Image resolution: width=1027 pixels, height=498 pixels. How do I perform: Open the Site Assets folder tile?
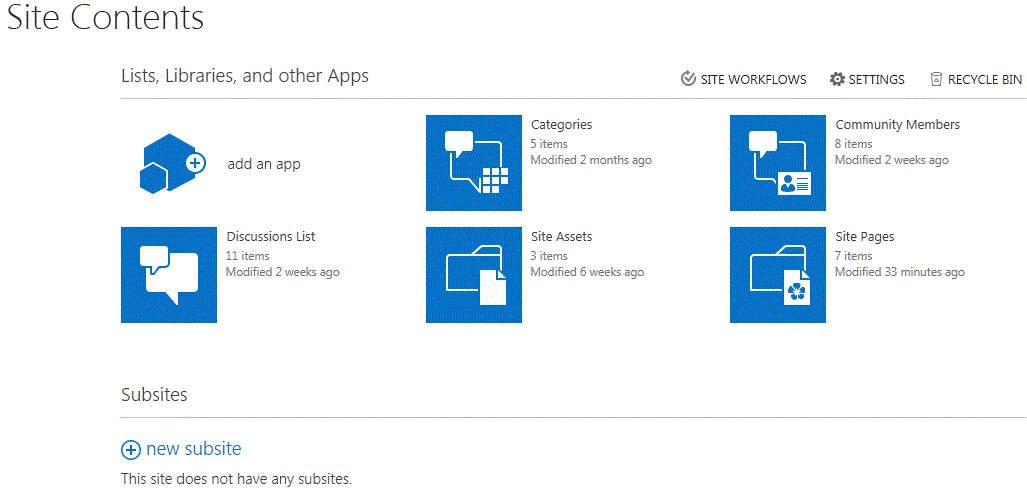(474, 275)
